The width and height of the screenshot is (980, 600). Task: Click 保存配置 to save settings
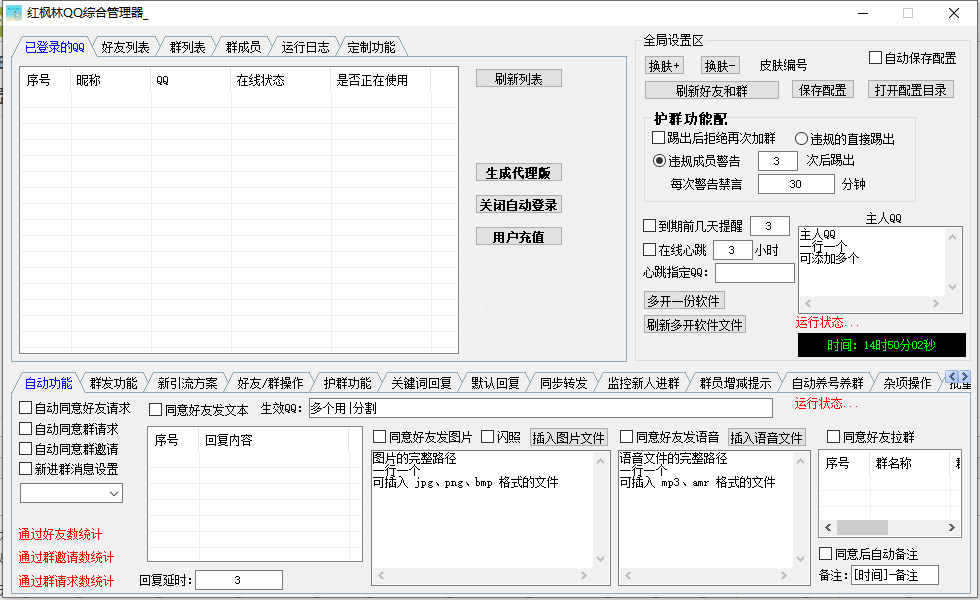pyautogui.click(x=823, y=90)
